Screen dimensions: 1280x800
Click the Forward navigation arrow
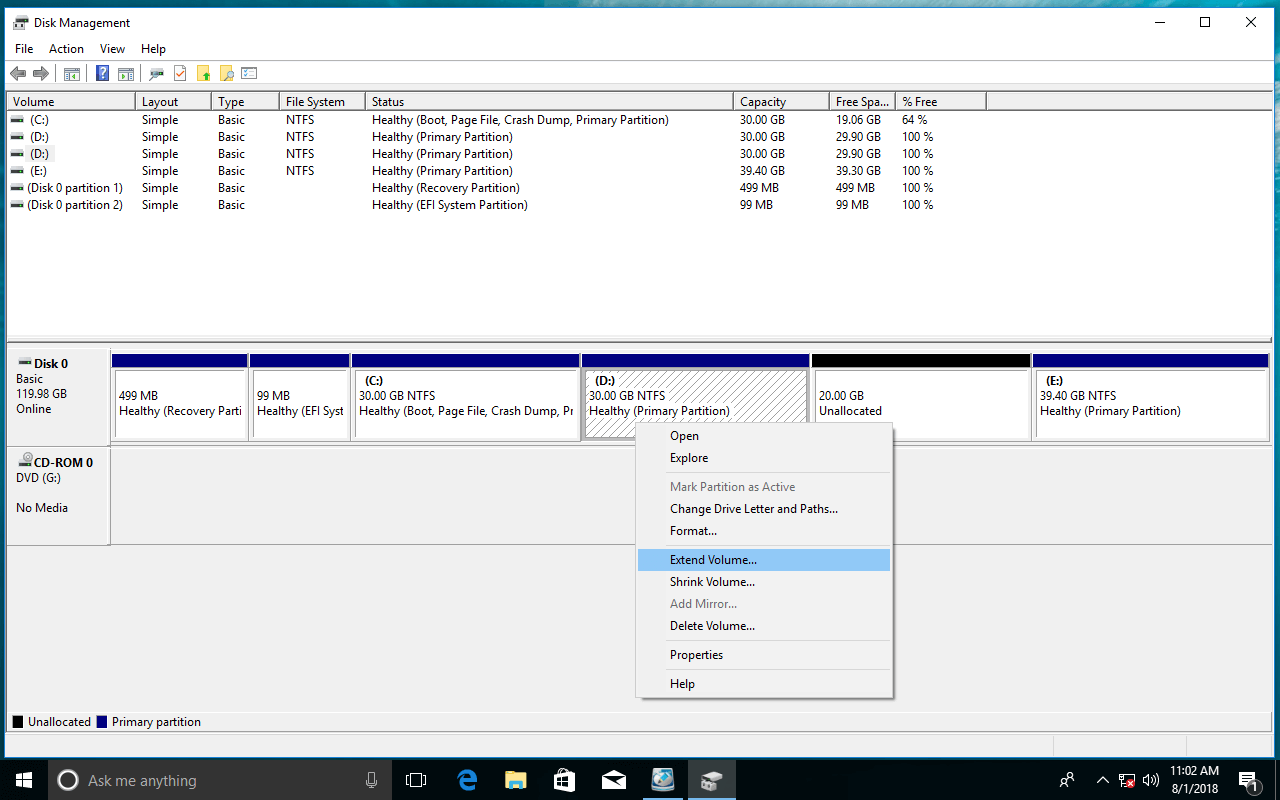41,73
